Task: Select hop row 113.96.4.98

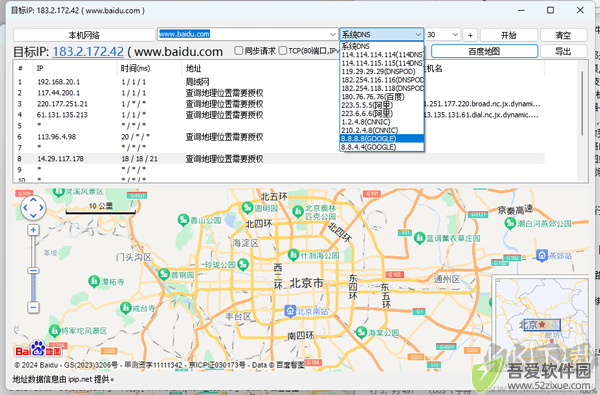Action: [279, 137]
